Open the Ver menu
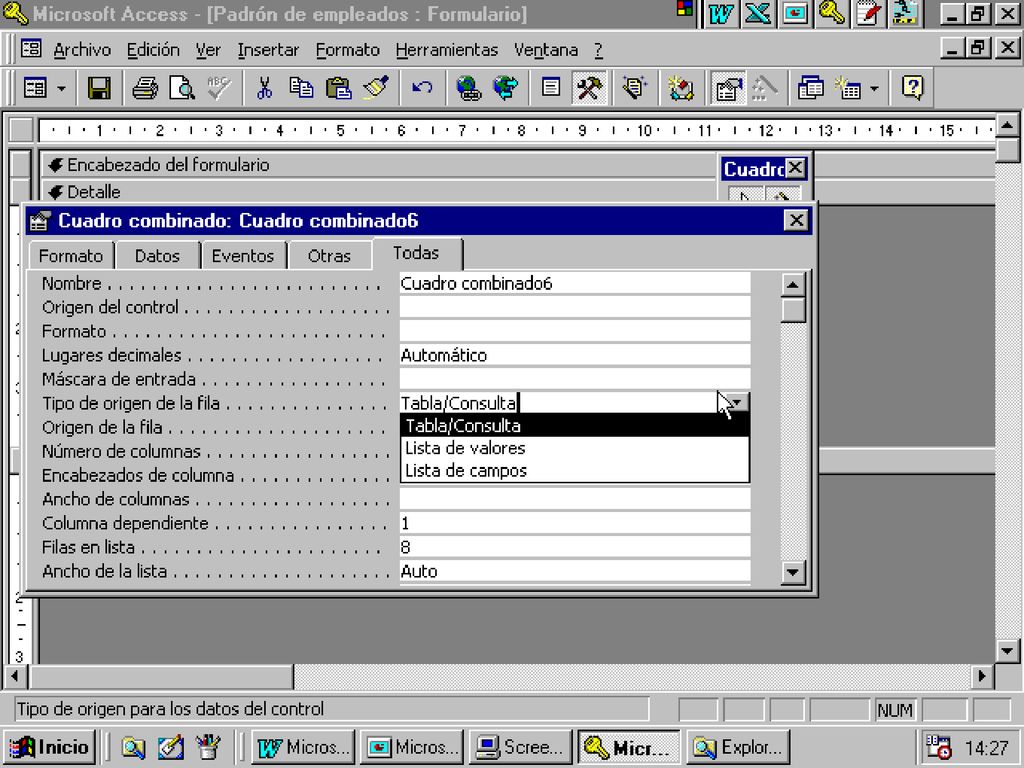The width and height of the screenshot is (1024, 768). pos(208,50)
